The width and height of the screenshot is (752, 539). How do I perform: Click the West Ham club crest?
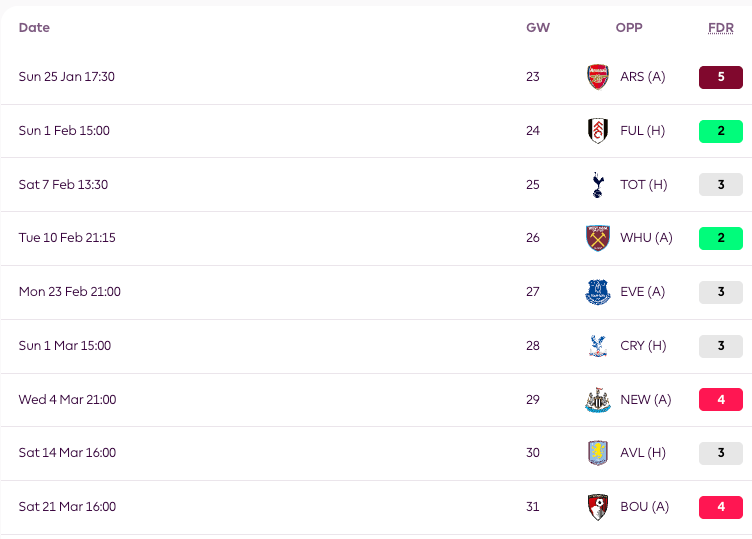(x=597, y=238)
